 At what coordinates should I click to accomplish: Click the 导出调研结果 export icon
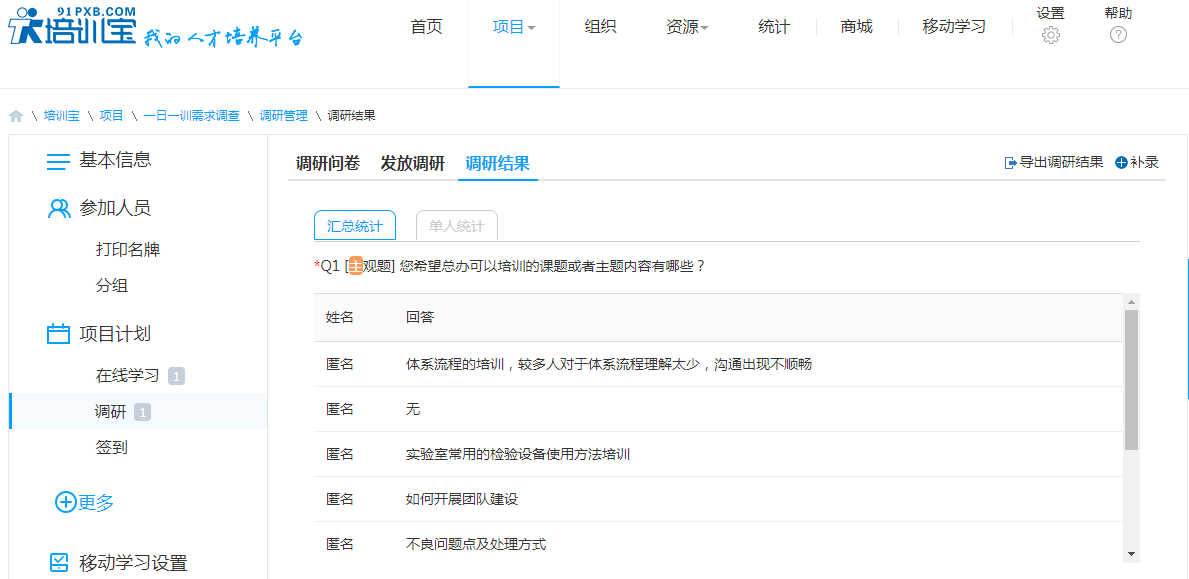pos(1010,163)
